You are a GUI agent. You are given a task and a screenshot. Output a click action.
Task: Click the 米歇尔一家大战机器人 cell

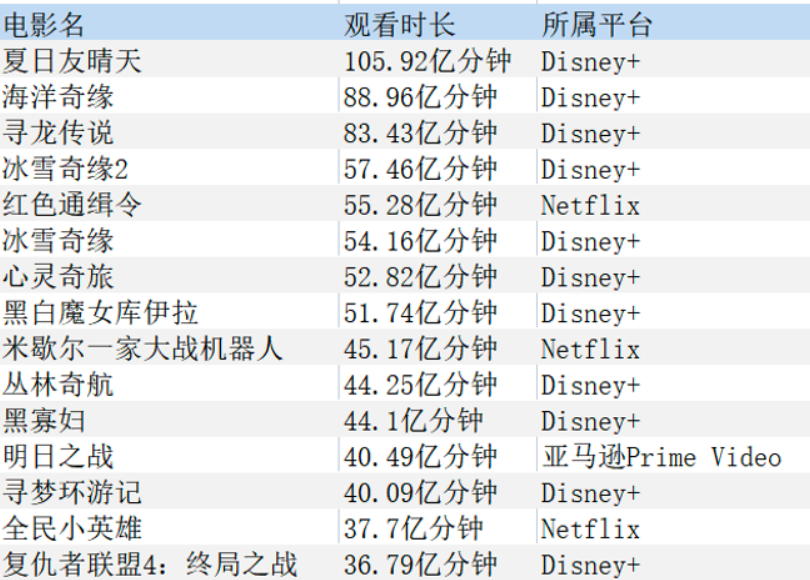point(143,349)
